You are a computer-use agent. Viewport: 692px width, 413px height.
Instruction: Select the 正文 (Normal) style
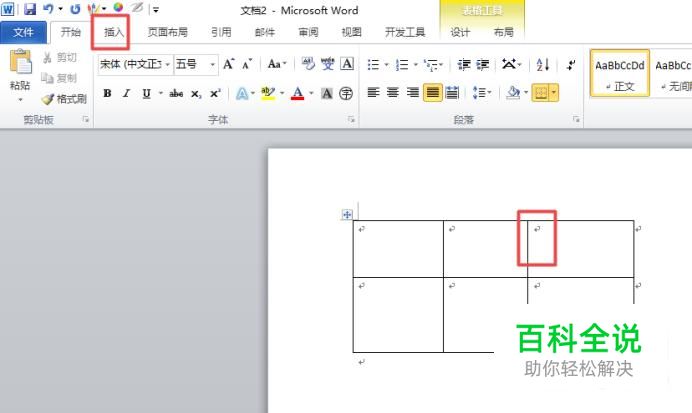(x=620, y=73)
